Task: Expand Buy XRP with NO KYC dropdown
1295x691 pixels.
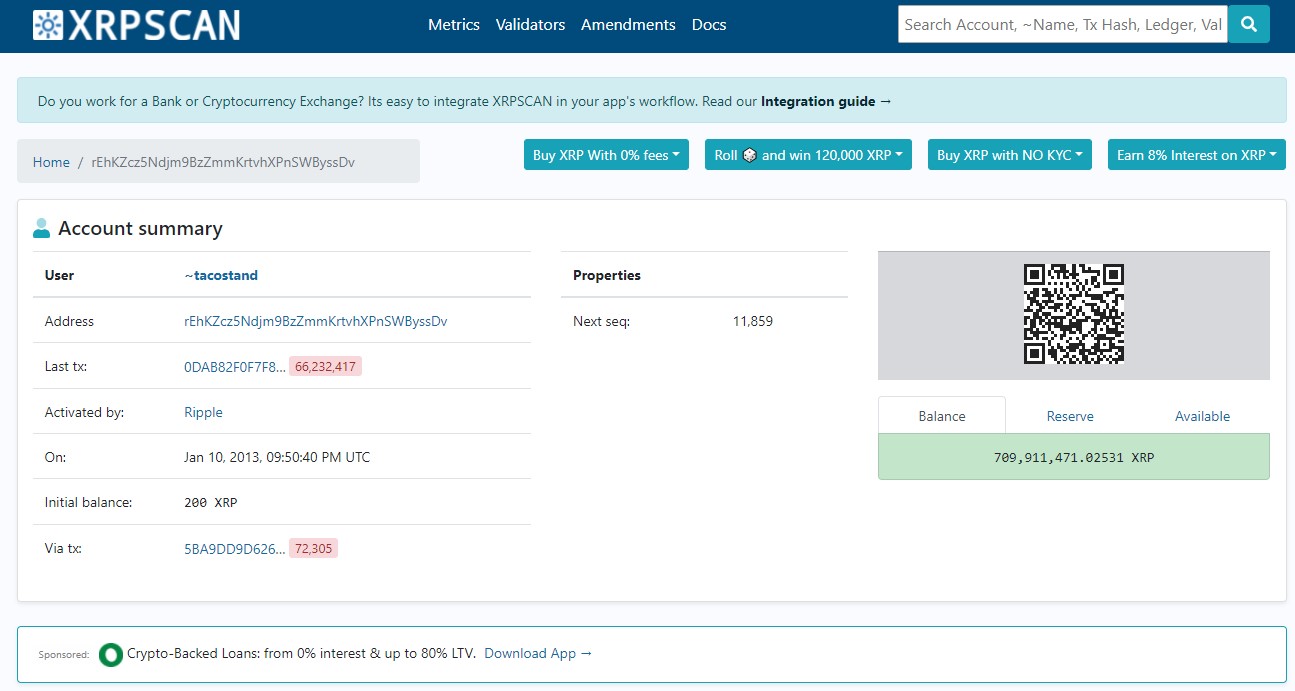Action: (x=1009, y=155)
